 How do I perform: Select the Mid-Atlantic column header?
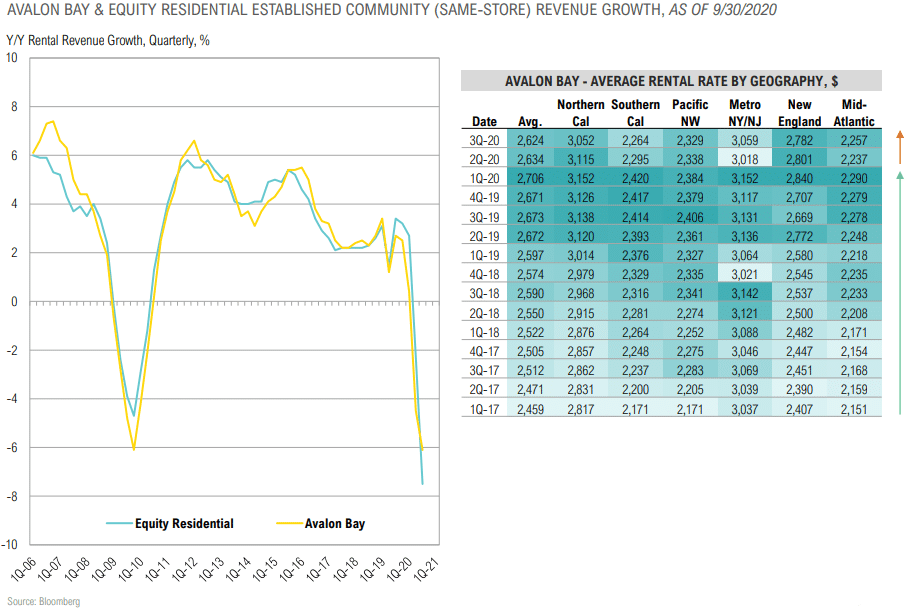(x=854, y=113)
